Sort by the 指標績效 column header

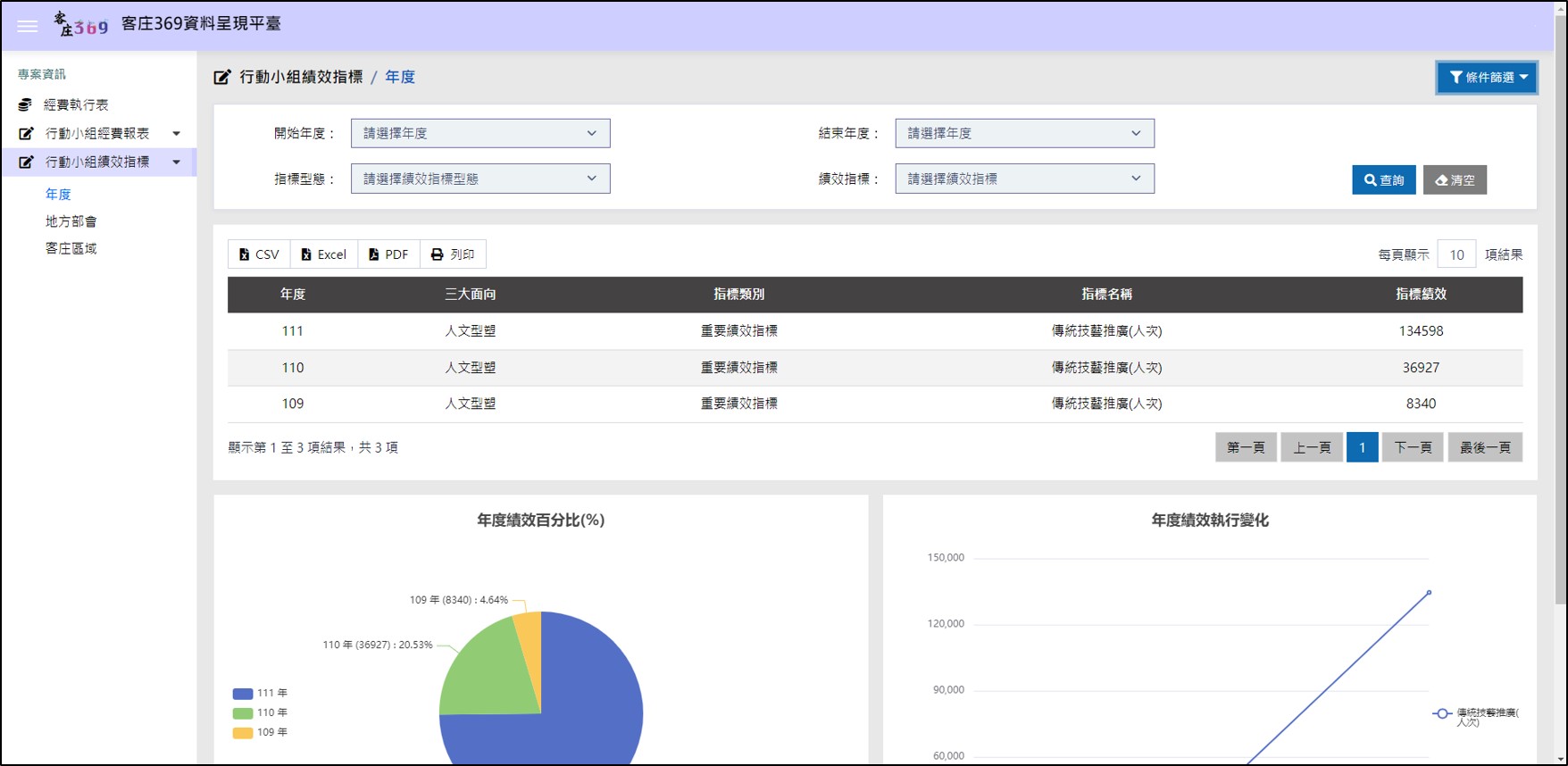coord(1422,295)
